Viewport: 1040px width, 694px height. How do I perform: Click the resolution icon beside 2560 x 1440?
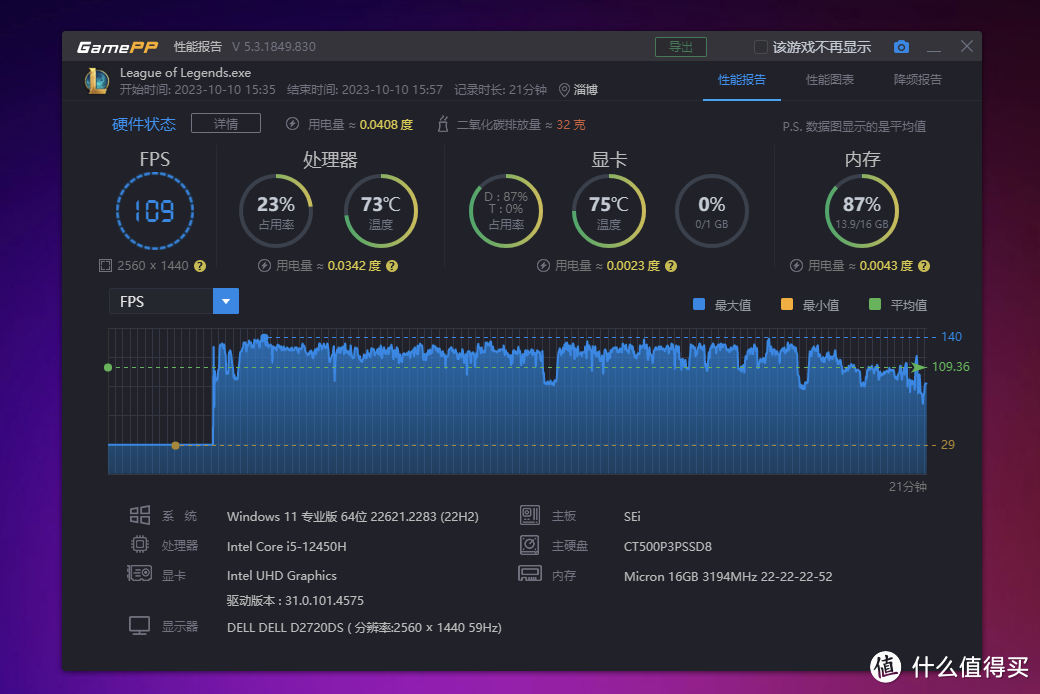(105, 266)
